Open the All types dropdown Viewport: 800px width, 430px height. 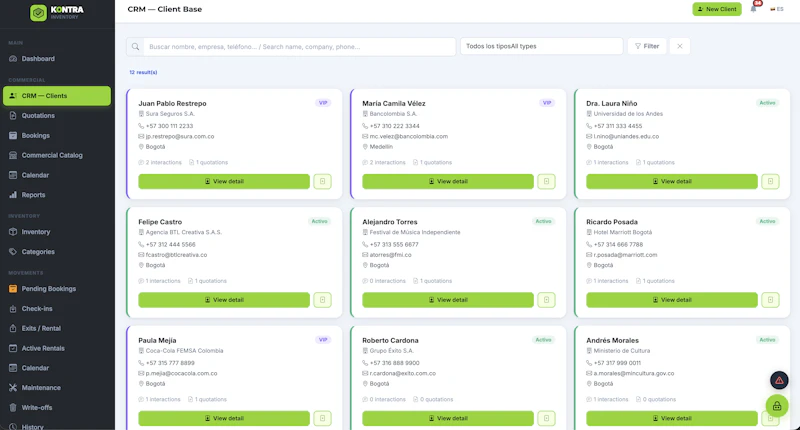click(541, 46)
